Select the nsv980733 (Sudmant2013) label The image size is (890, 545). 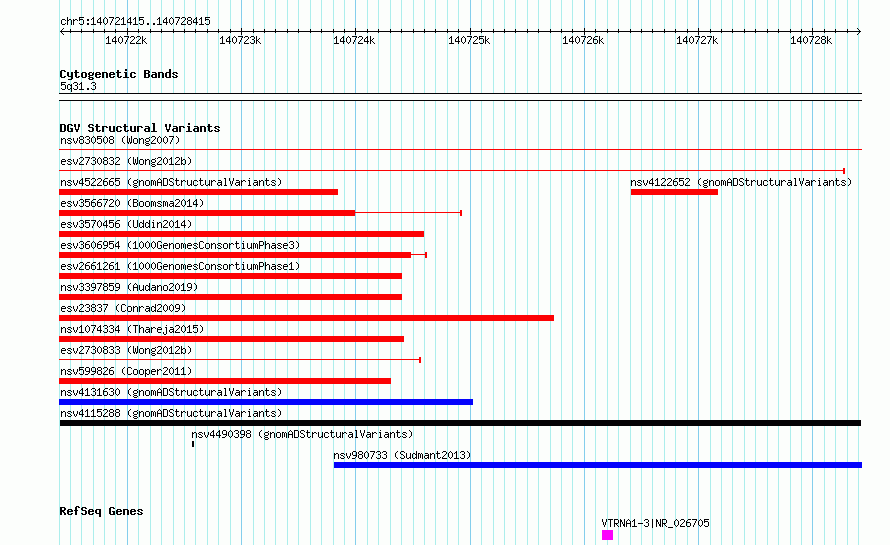click(x=402, y=455)
